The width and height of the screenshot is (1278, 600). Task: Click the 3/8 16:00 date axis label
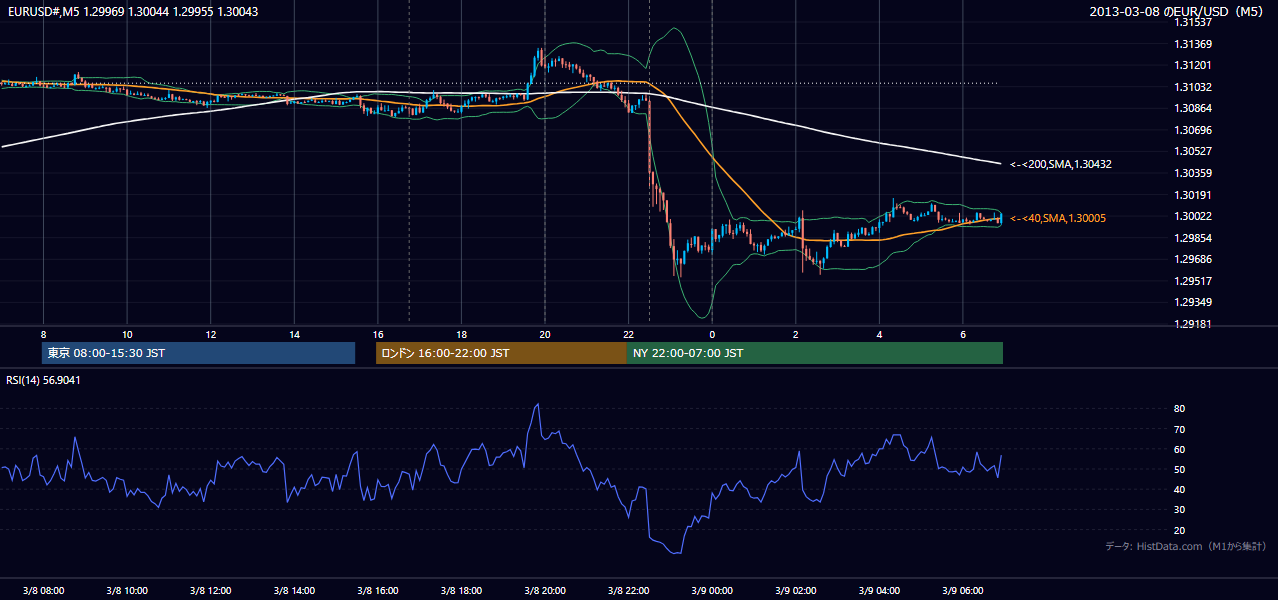378,591
